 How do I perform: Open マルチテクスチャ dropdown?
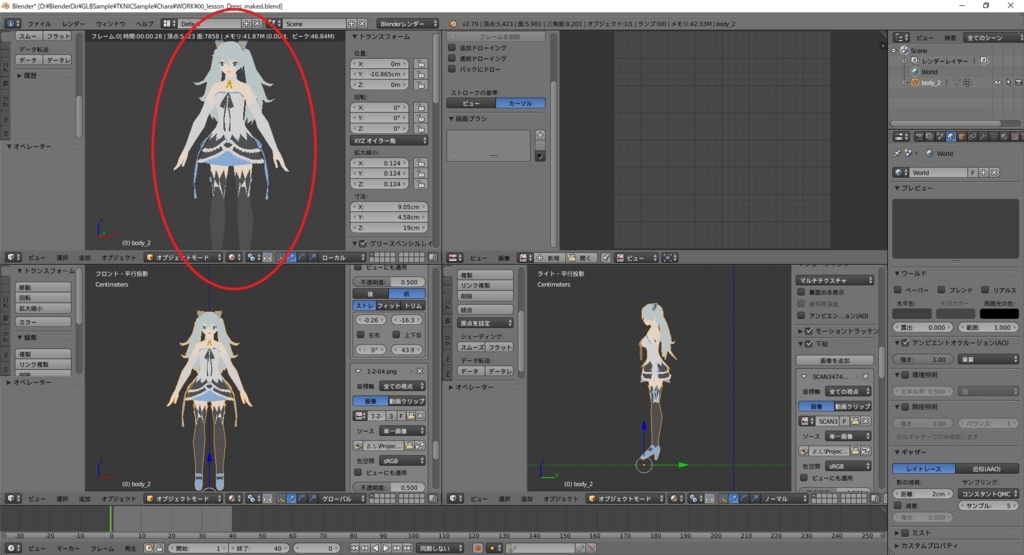pos(835,280)
